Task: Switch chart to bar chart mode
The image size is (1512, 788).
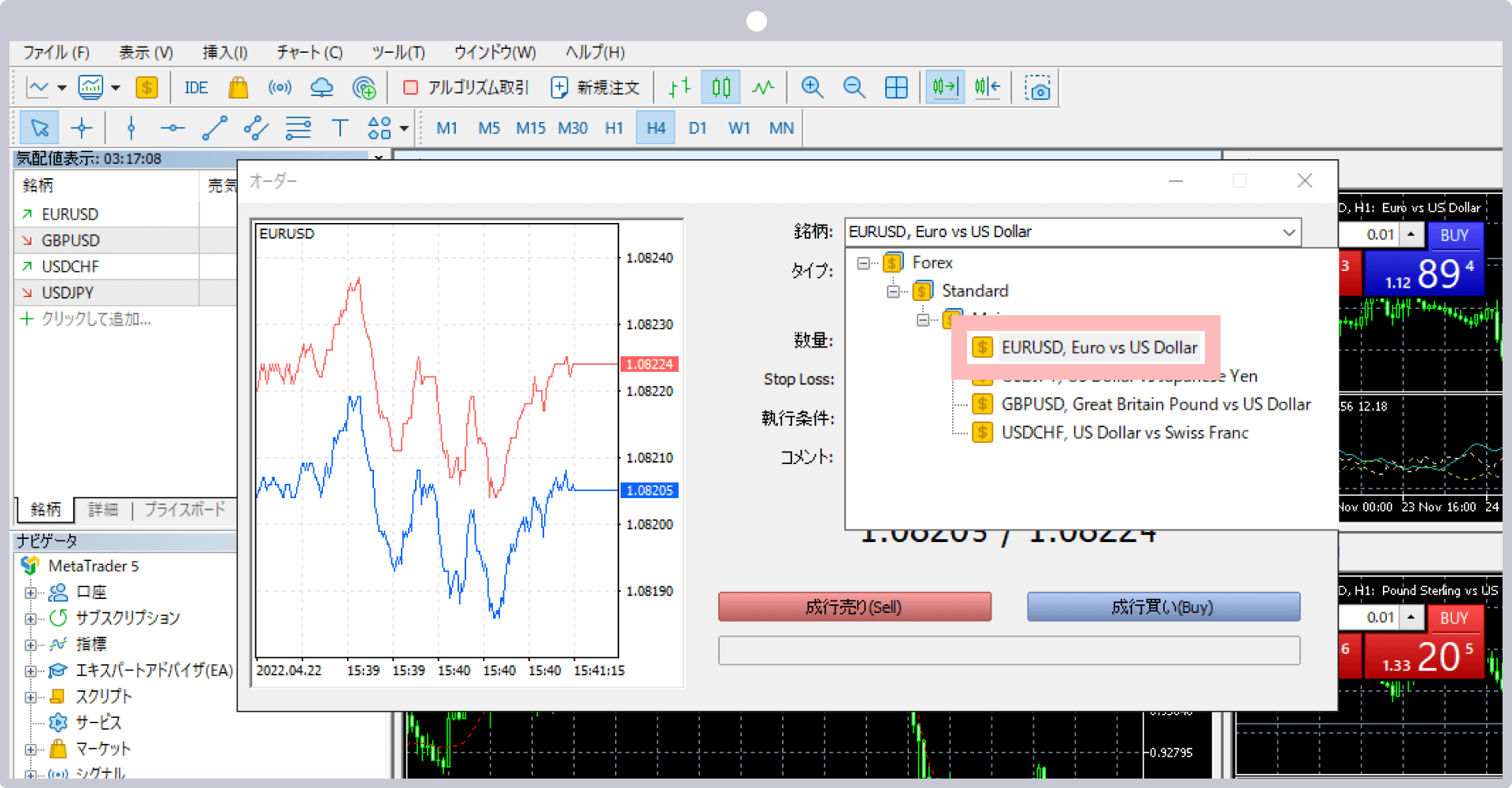Action: pyautogui.click(x=679, y=87)
